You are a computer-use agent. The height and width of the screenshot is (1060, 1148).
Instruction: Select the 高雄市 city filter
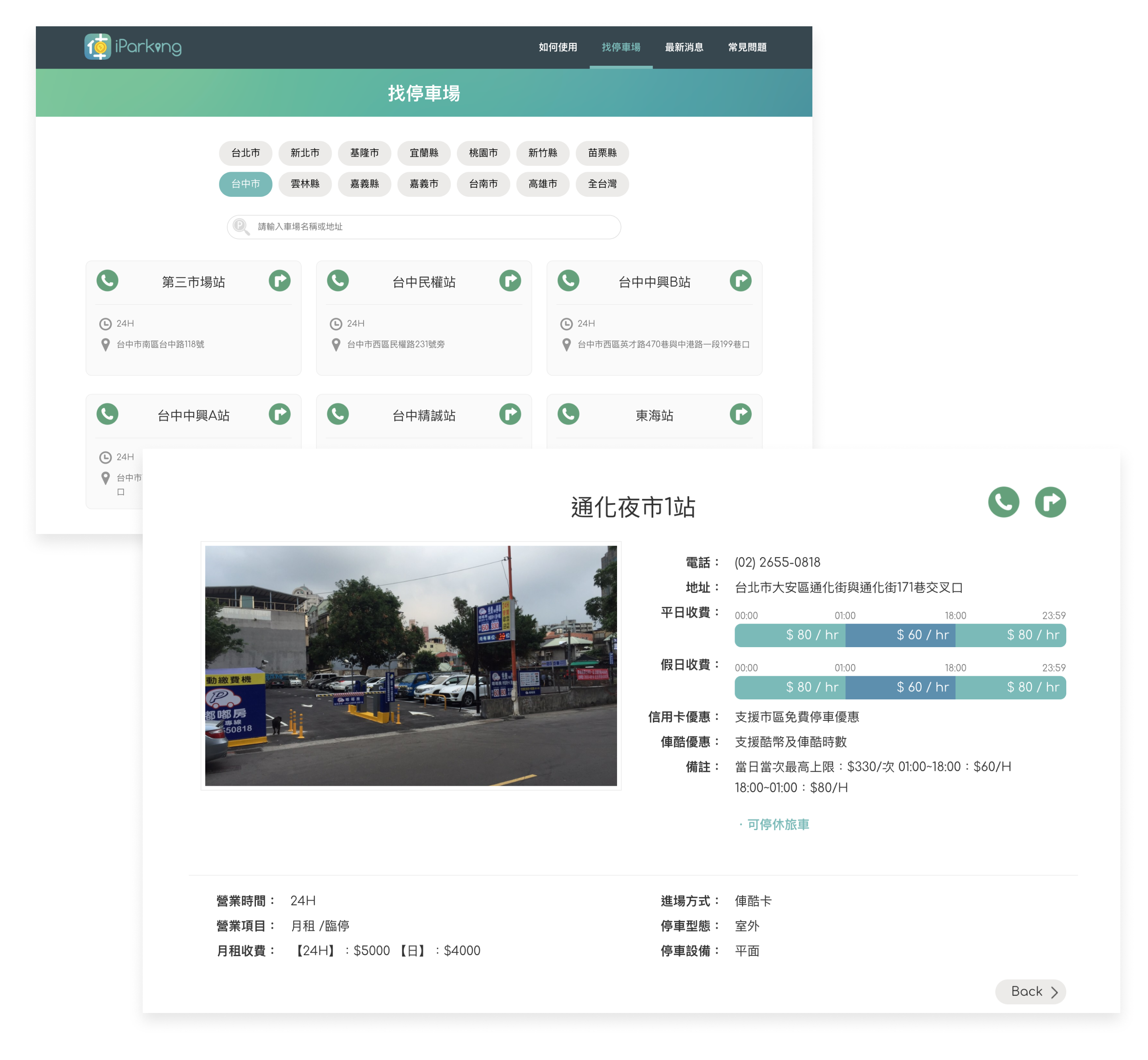(542, 184)
